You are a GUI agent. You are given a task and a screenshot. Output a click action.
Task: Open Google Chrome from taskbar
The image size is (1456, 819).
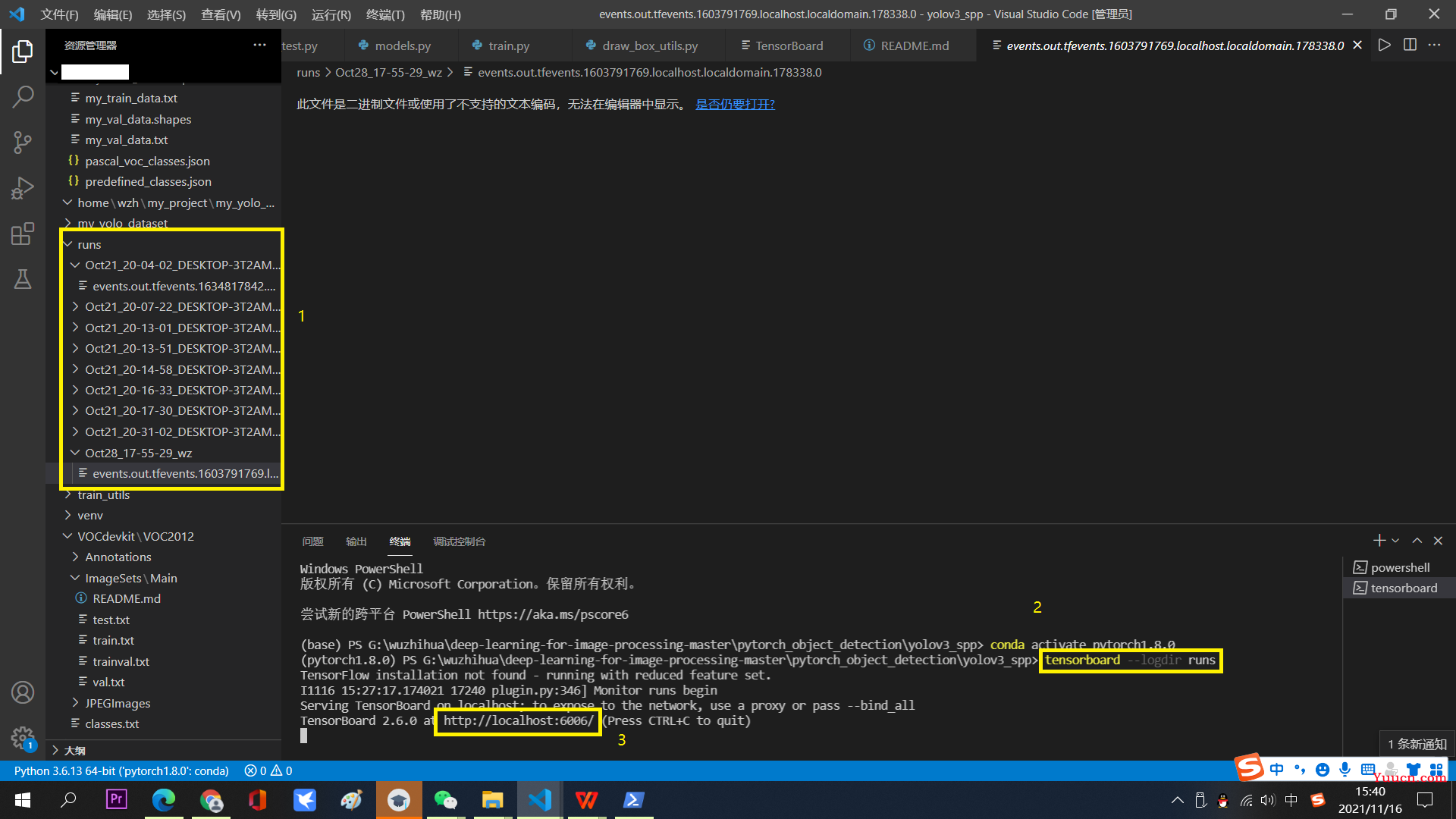click(211, 800)
